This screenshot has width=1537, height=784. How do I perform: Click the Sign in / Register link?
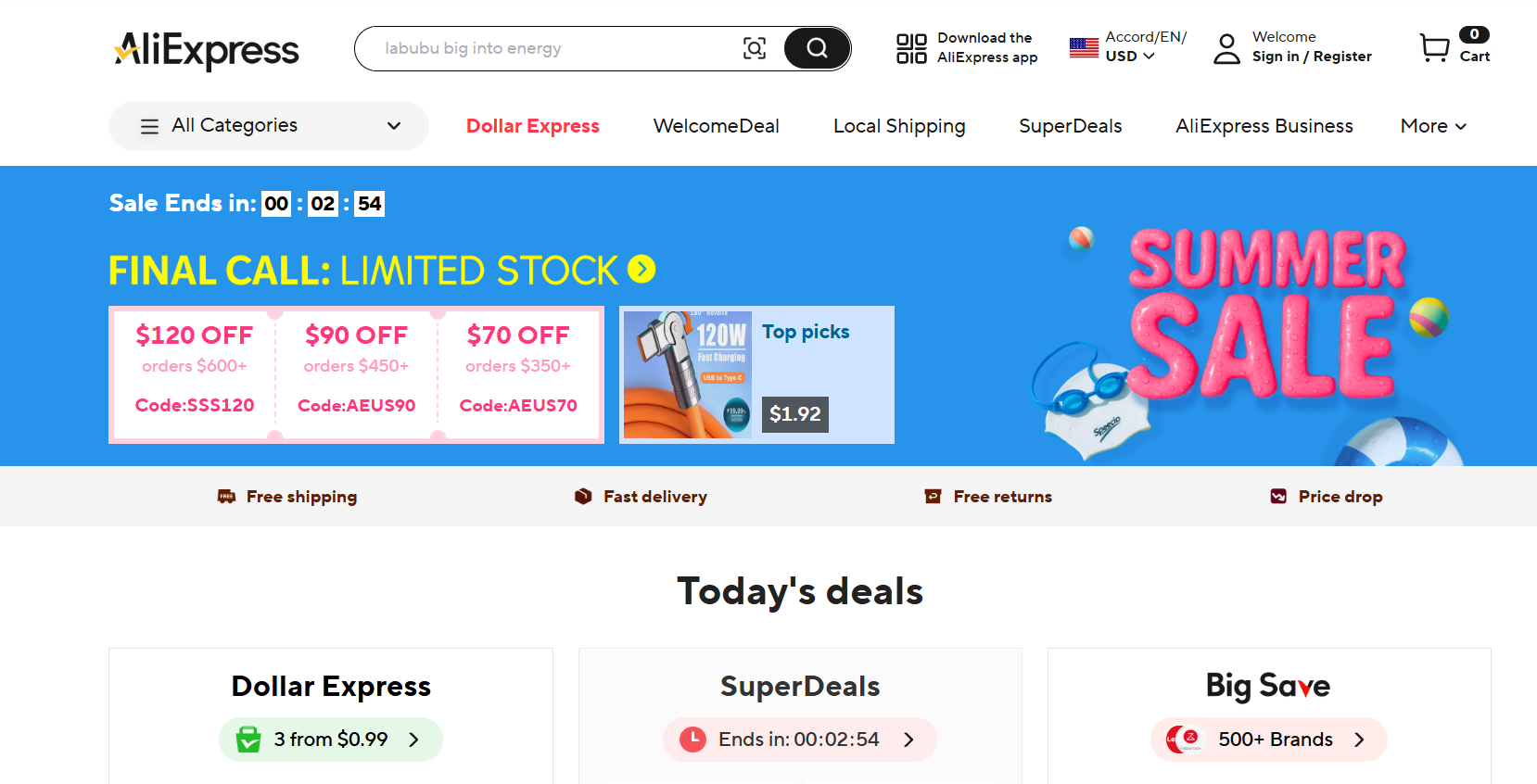[x=1312, y=56]
